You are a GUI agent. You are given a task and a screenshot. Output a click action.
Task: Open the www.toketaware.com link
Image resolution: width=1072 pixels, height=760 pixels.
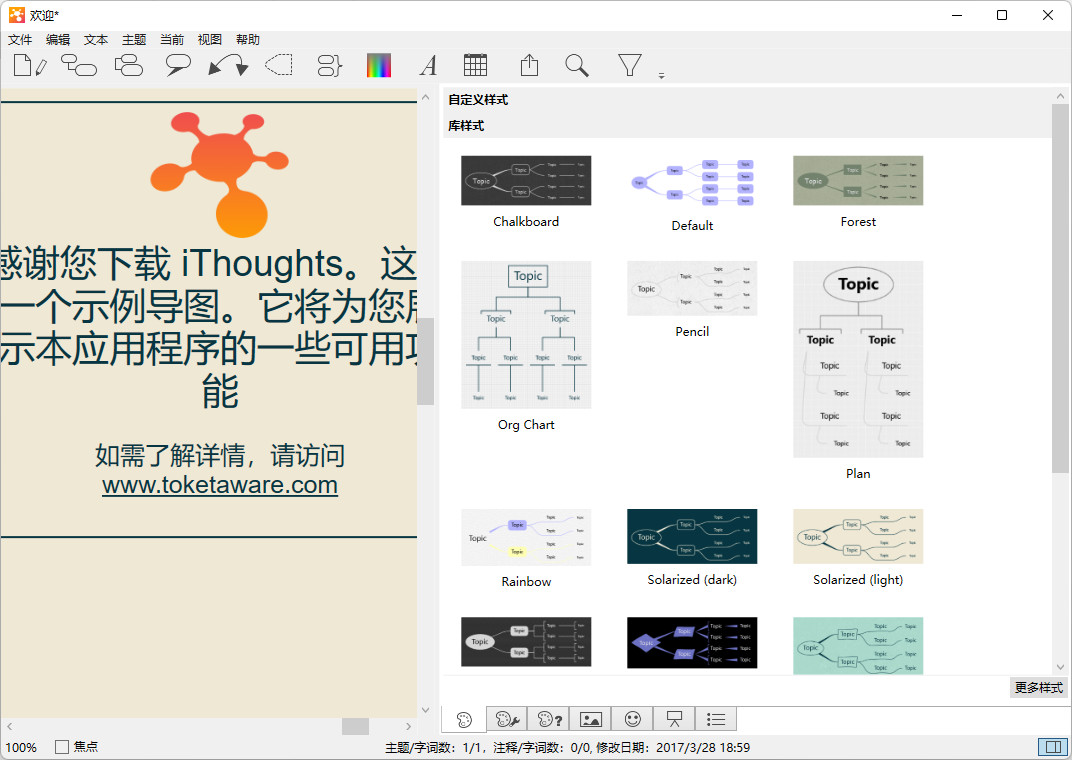pos(219,485)
